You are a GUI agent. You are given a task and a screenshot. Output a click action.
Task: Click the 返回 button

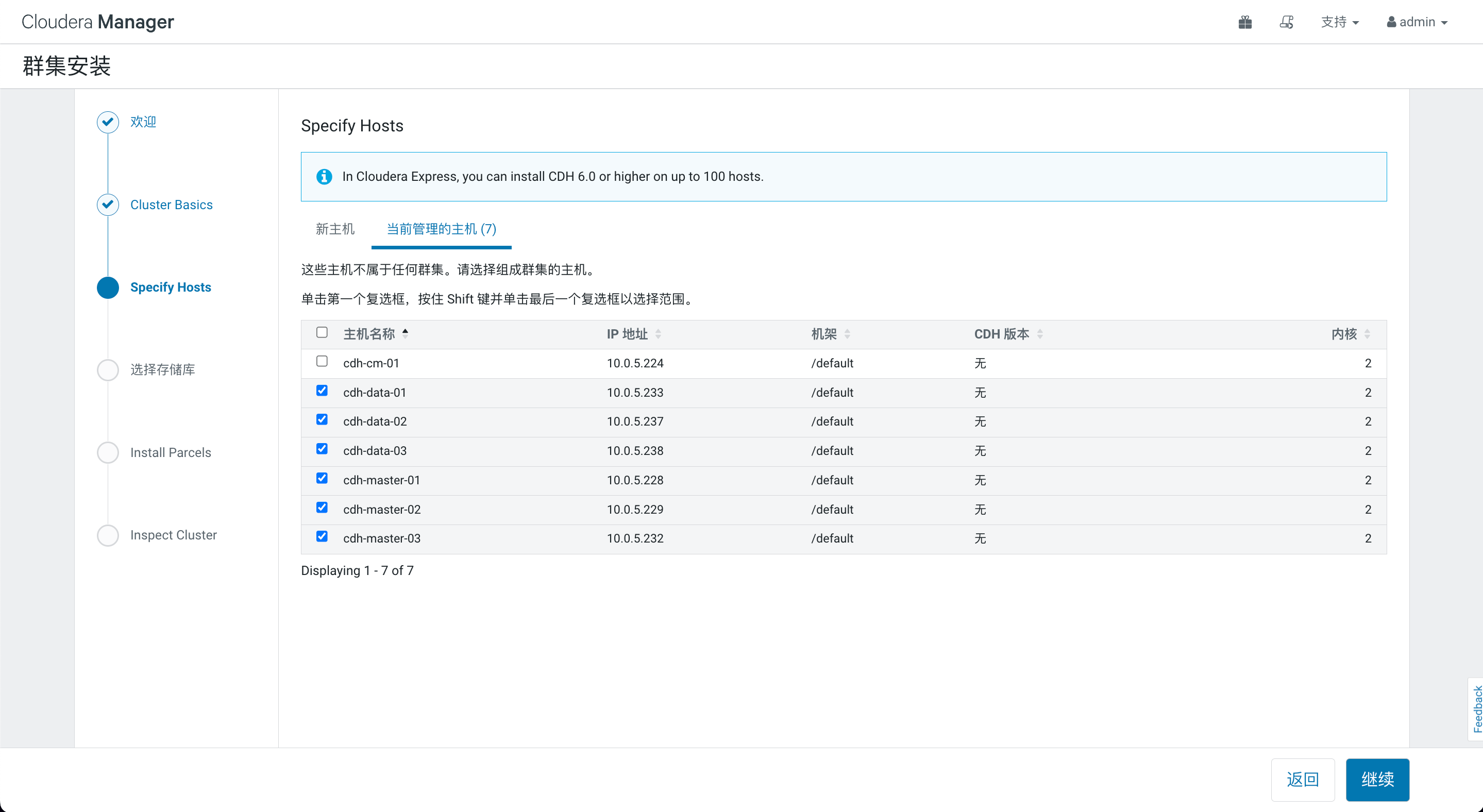click(1302, 779)
